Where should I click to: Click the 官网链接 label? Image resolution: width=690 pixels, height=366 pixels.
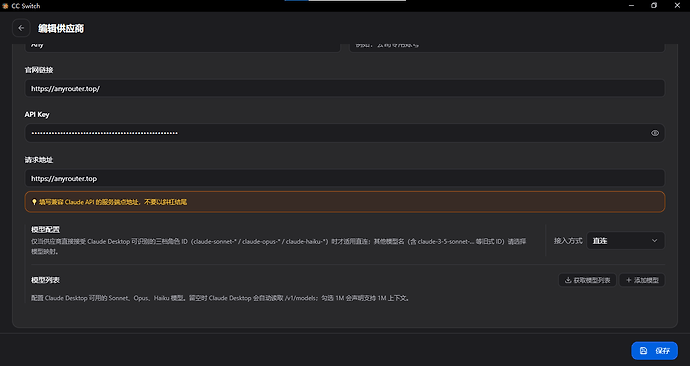click(39, 70)
